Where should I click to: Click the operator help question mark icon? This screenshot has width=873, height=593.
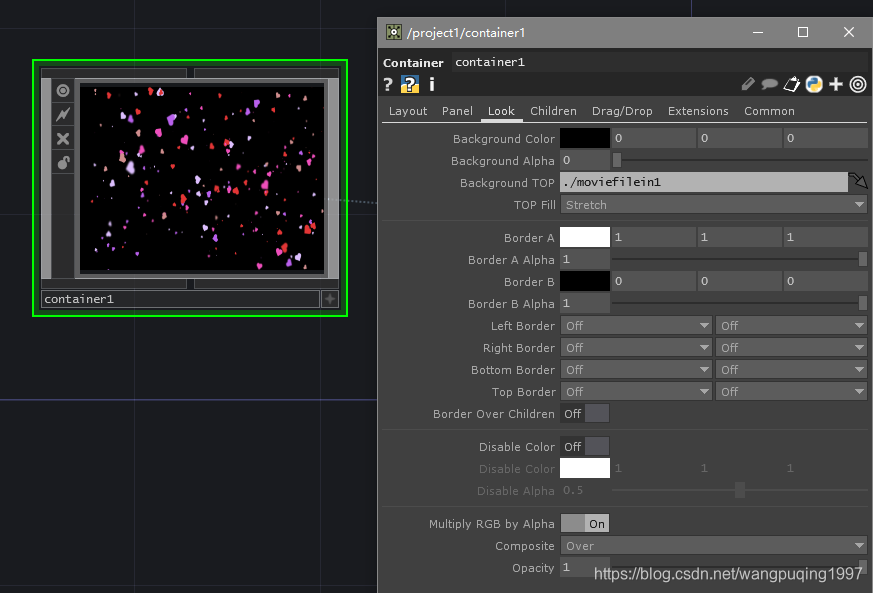tap(388, 85)
